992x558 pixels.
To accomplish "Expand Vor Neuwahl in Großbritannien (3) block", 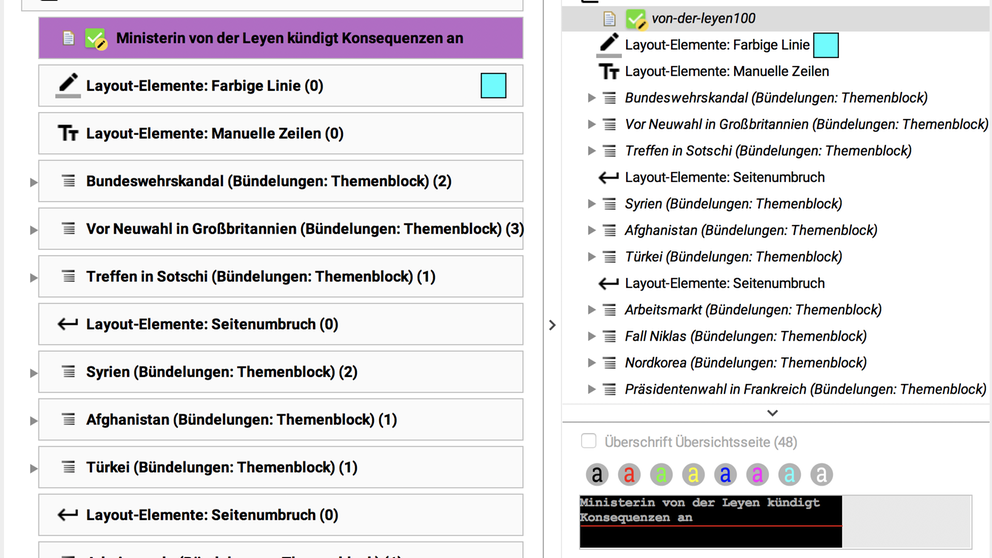I will click(34, 230).
